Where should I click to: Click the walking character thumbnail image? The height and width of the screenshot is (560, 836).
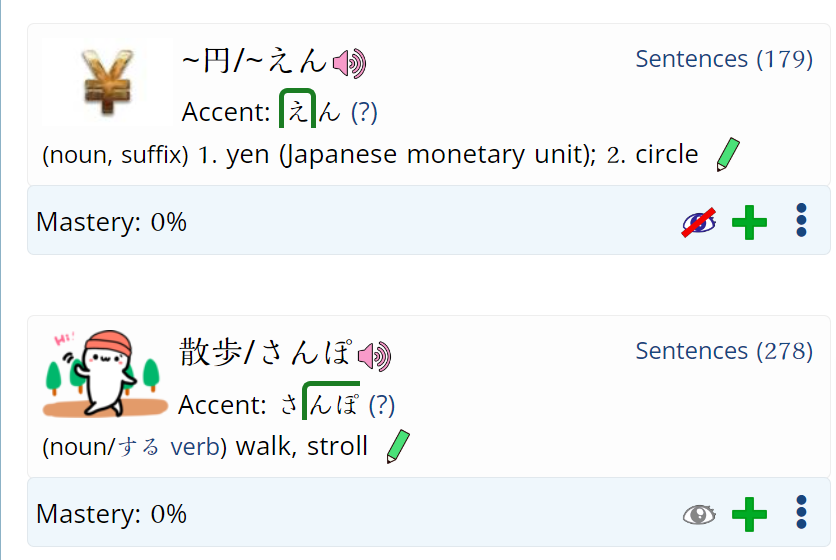click(105, 373)
